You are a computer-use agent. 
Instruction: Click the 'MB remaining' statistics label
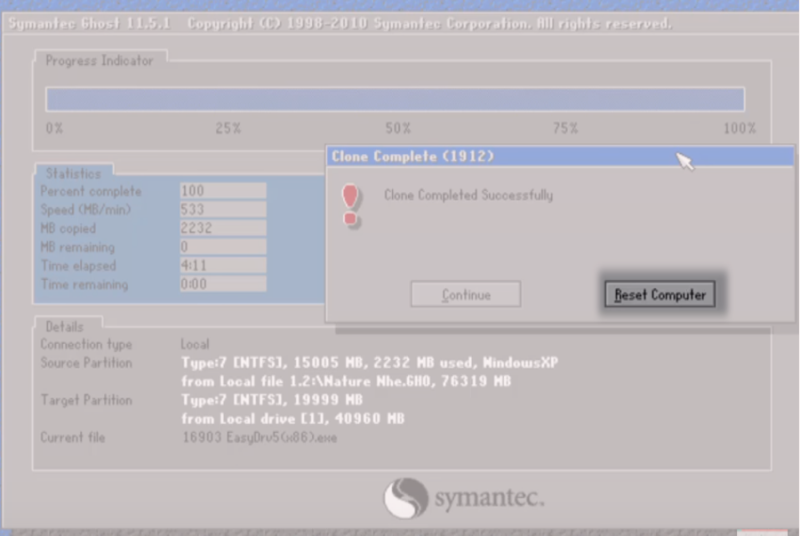[x=78, y=247]
